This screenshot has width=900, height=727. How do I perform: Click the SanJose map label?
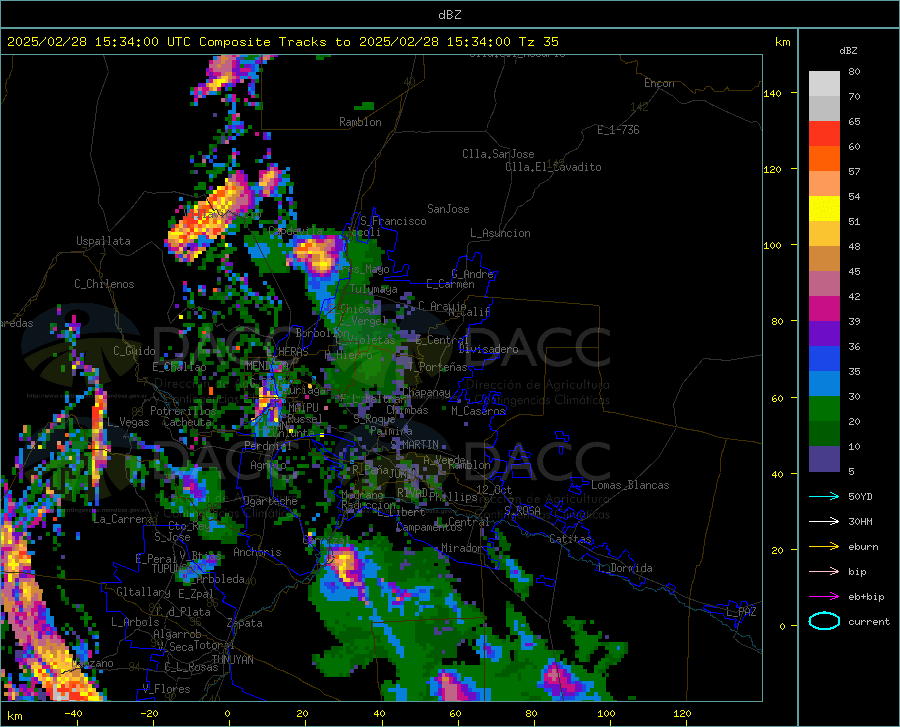[x=448, y=209]
